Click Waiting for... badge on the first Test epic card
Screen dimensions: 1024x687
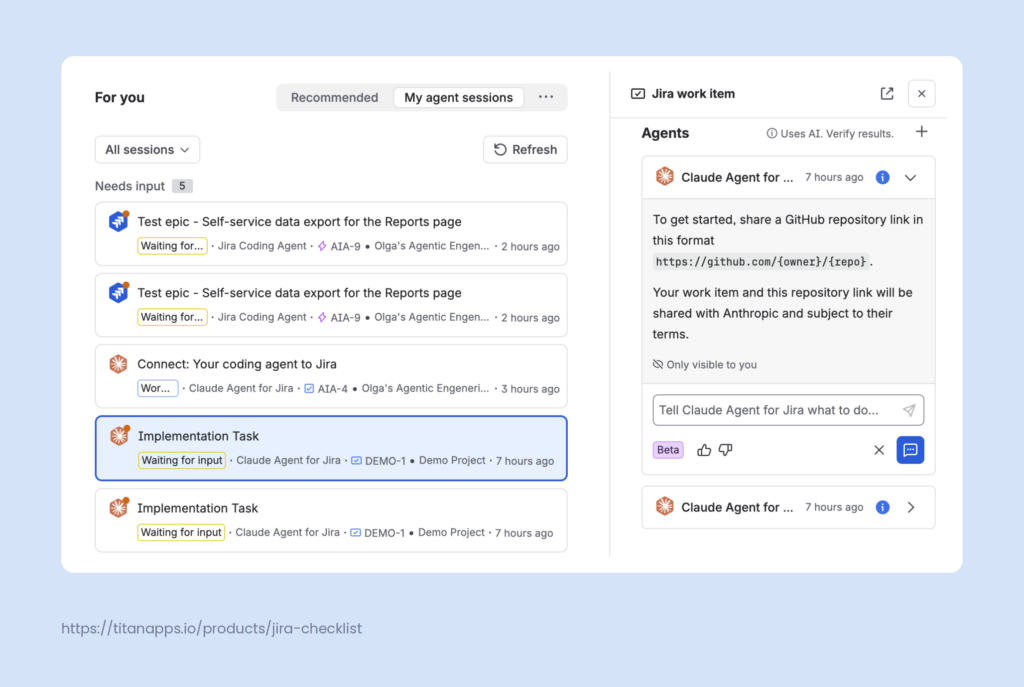[x=172, y=246]
